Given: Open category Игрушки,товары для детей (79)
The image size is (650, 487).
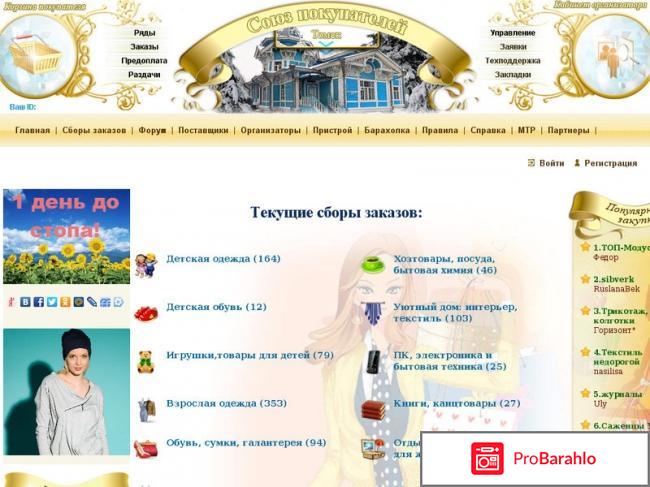Looking at the screenshot, I should click(250, 355).
